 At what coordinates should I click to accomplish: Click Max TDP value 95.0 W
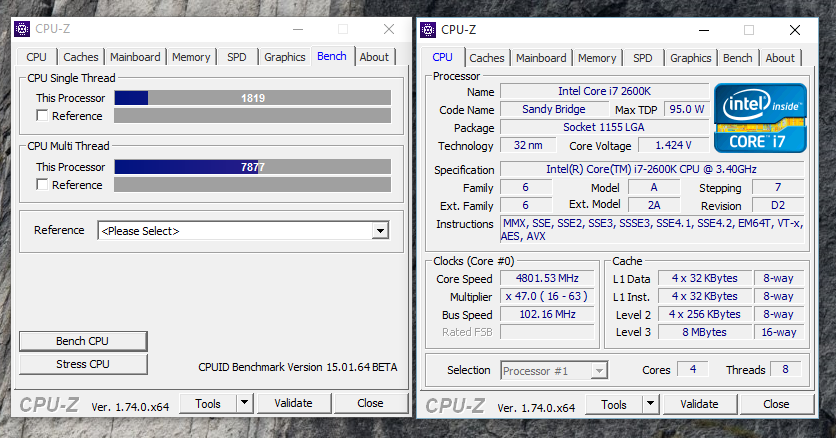pos(687,109)
